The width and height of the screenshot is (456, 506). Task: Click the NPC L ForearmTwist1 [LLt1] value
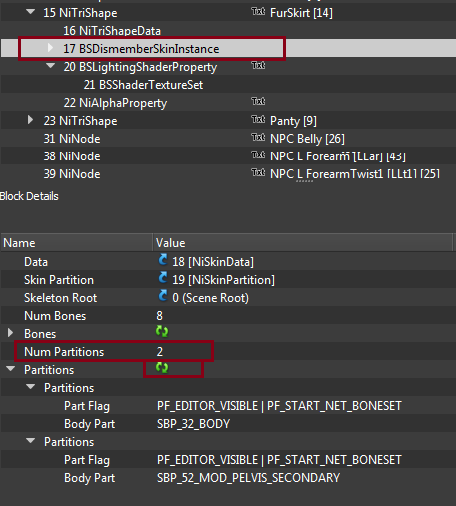pyautogui.click(x=355, y=174)
